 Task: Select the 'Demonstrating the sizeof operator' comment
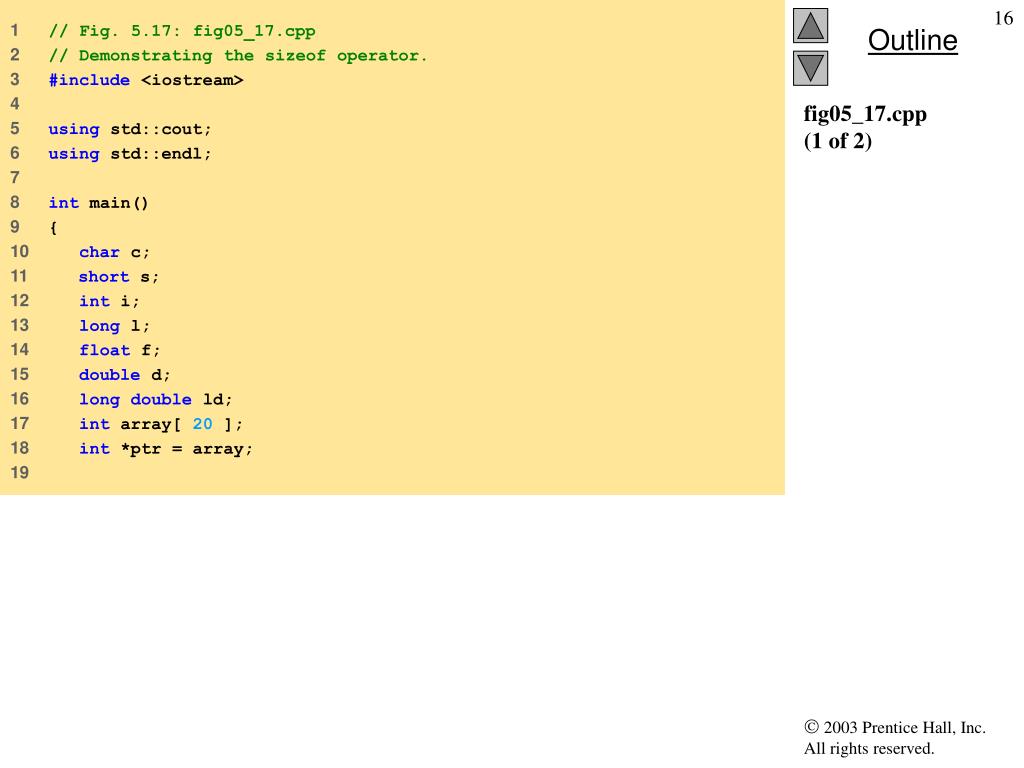click(x=238, y=56)
